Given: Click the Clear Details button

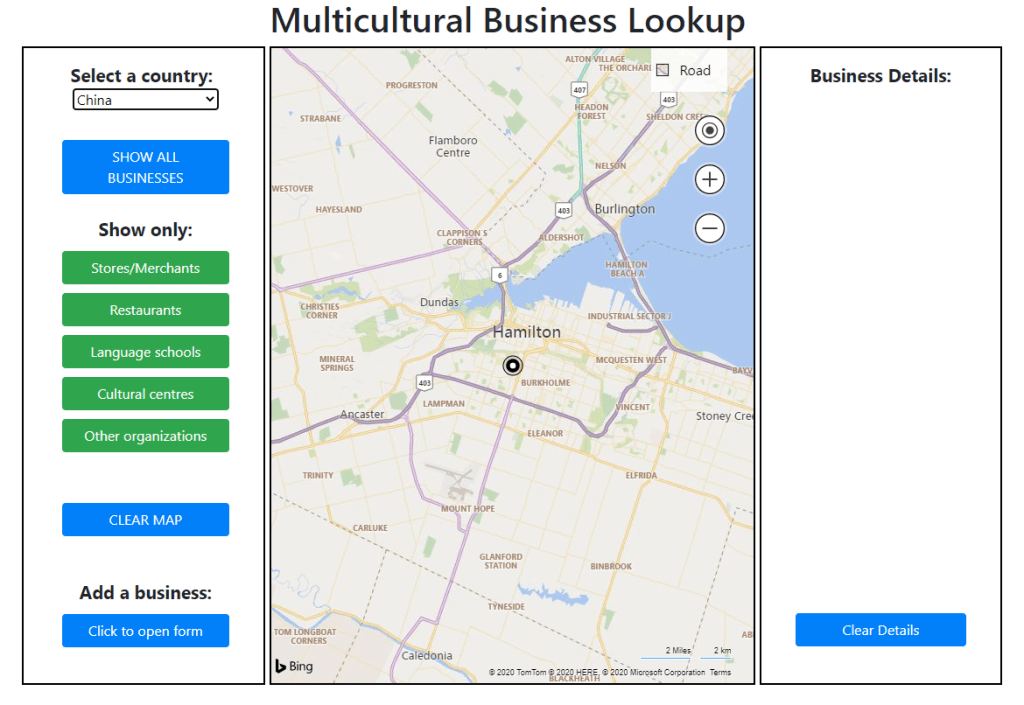Looking at the screenshot, I should (x=880, y=630).
